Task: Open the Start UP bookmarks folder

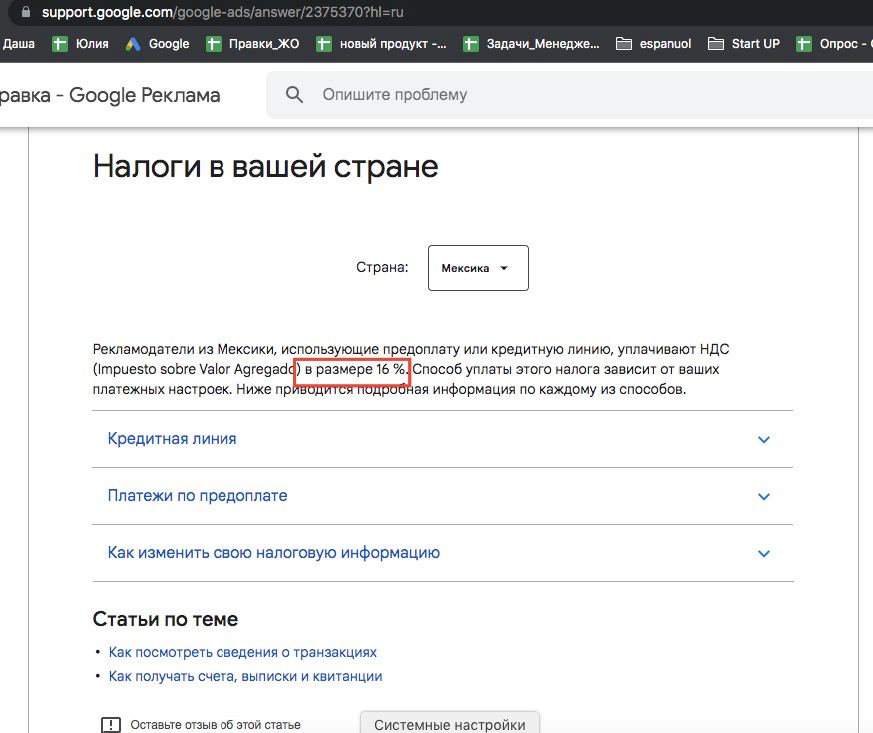Action: (x=744, y=44)
